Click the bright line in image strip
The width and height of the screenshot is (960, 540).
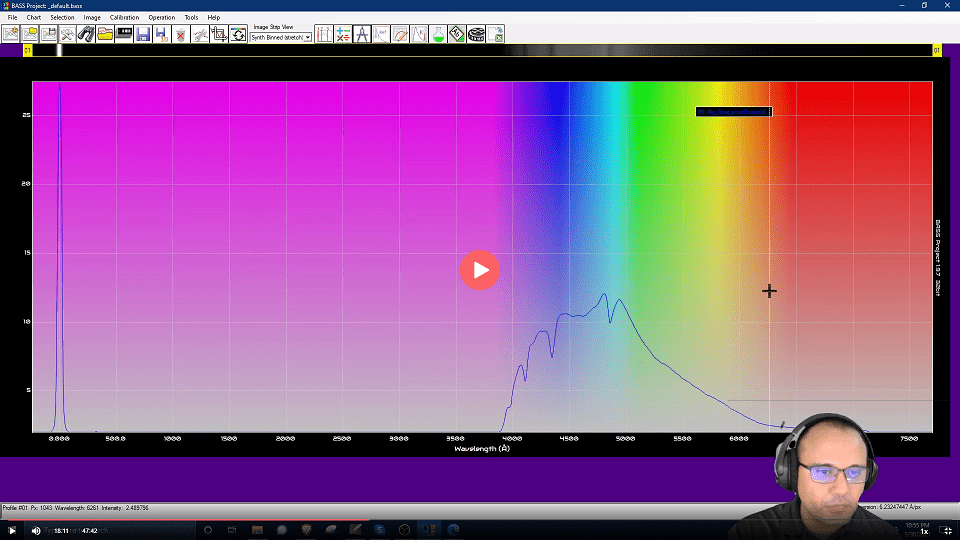59,50
